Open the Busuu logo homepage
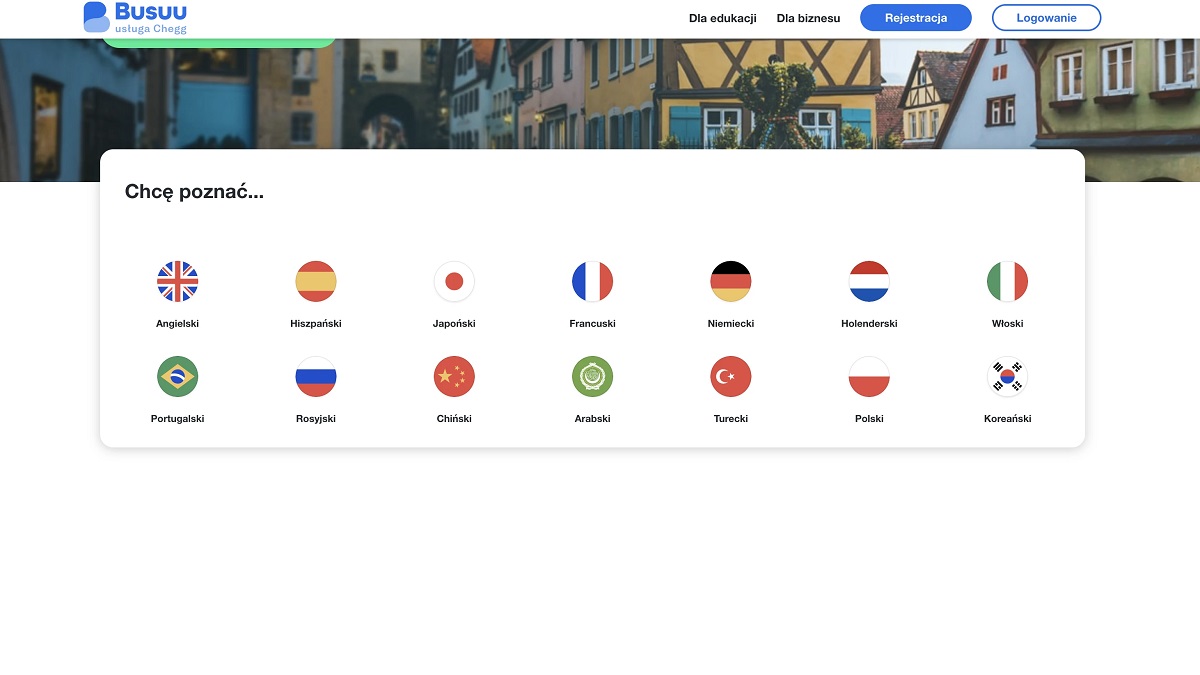1200x675 pixels. pyautogui.click(x=135, y=17)
